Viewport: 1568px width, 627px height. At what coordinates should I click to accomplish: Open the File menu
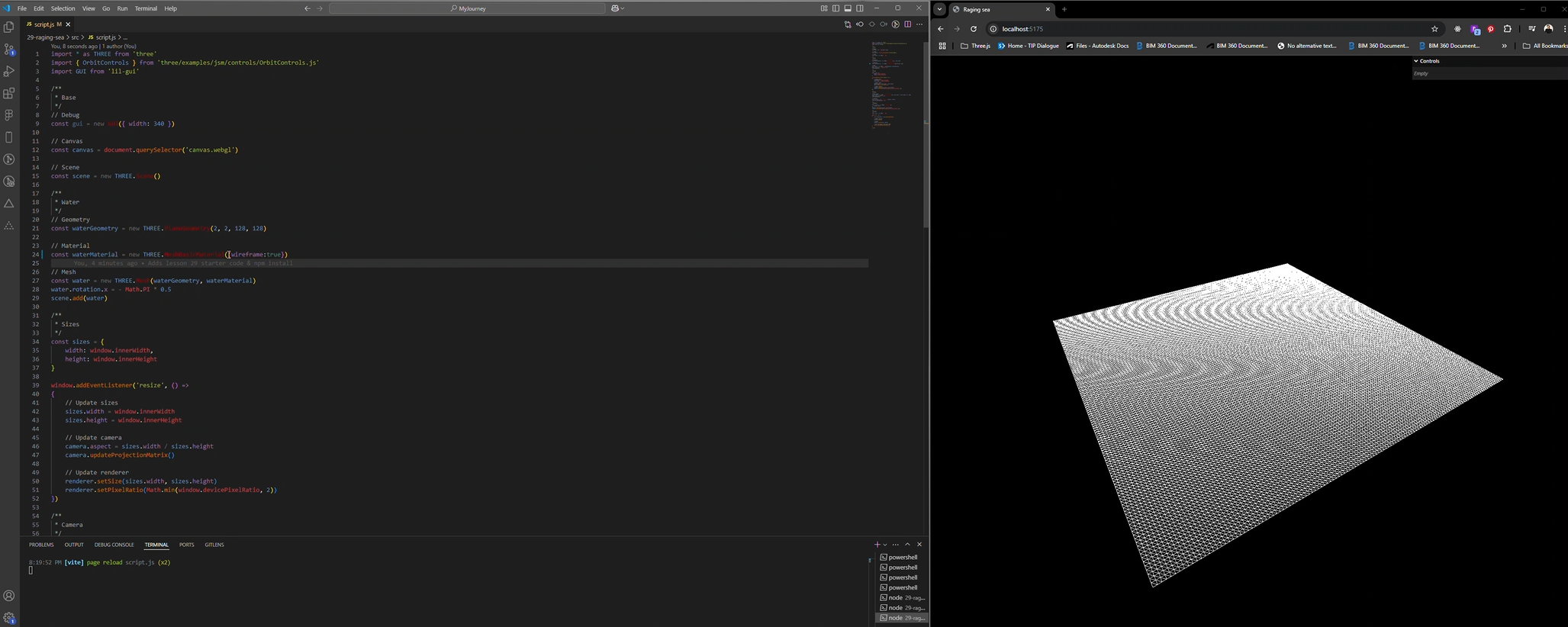click(22, 8)
